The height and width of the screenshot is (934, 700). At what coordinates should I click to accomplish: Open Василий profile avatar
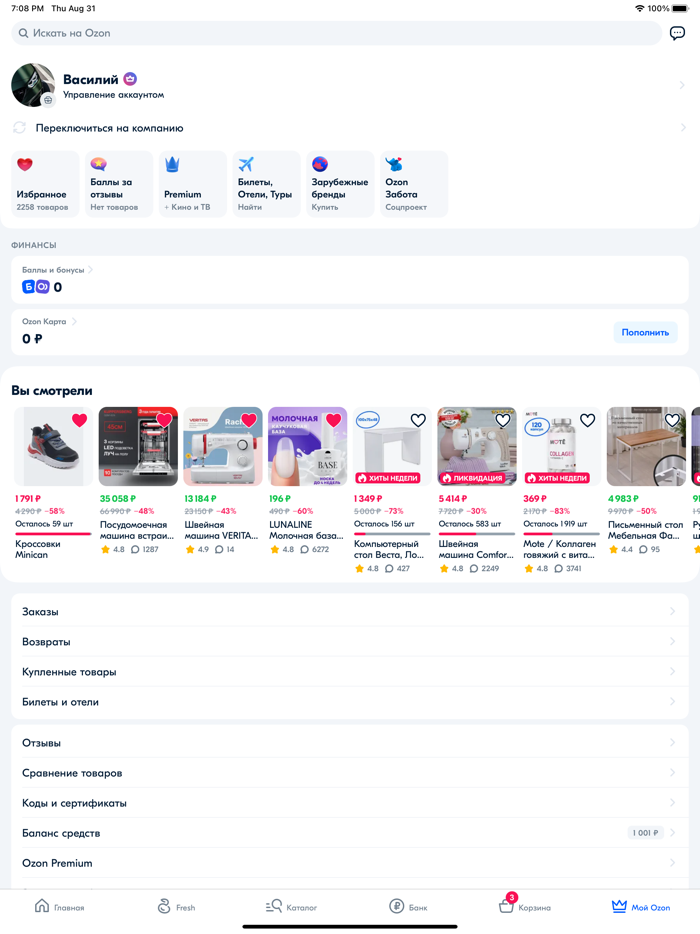pos(33,85)
